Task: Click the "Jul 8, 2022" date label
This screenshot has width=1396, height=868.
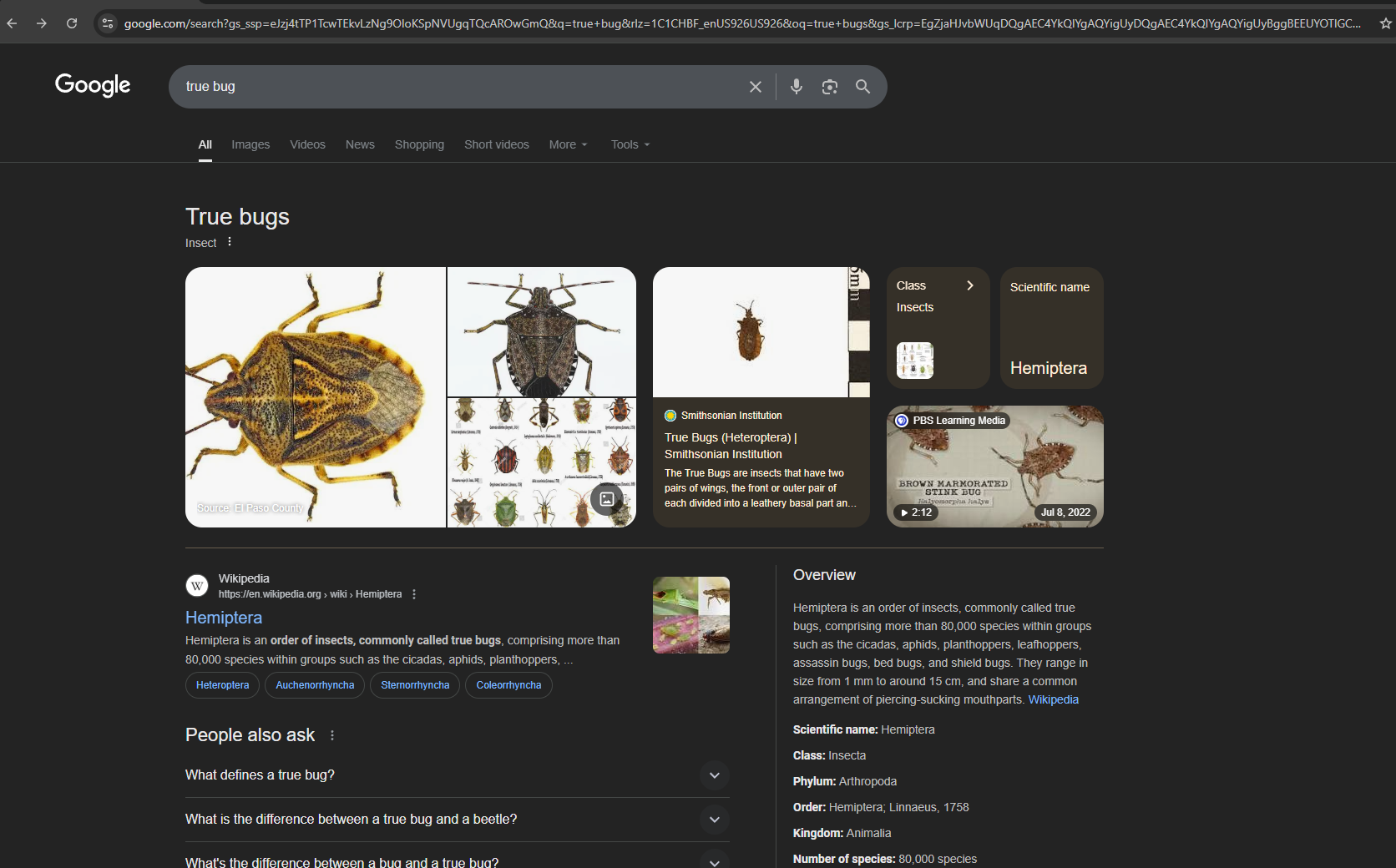Action: coord(1065,512)
